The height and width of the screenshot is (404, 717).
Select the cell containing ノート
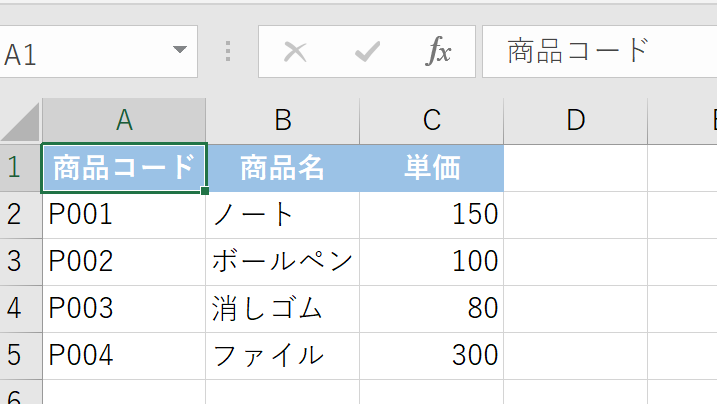point(283,215)
